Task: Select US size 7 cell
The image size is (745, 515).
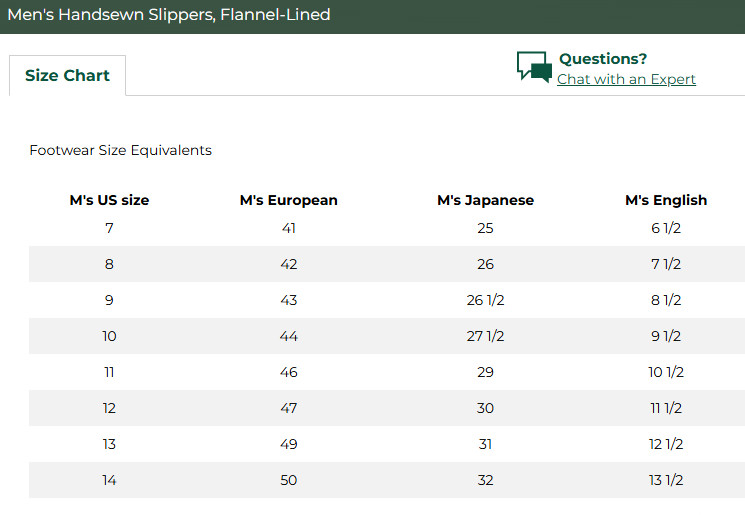Action: (109, 228)
